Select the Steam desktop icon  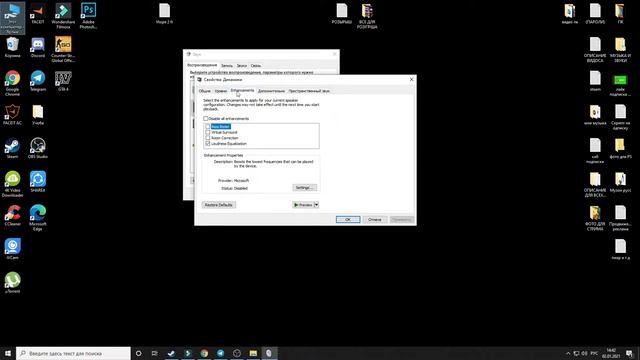(12, 148)
